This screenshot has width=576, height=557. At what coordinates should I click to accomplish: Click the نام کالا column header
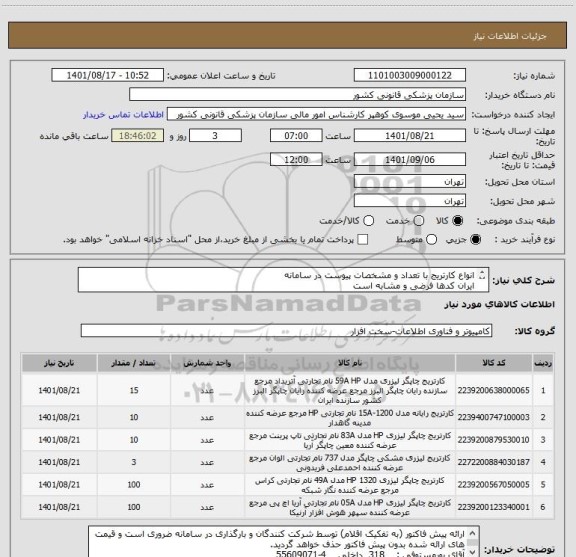coord(350,363)
